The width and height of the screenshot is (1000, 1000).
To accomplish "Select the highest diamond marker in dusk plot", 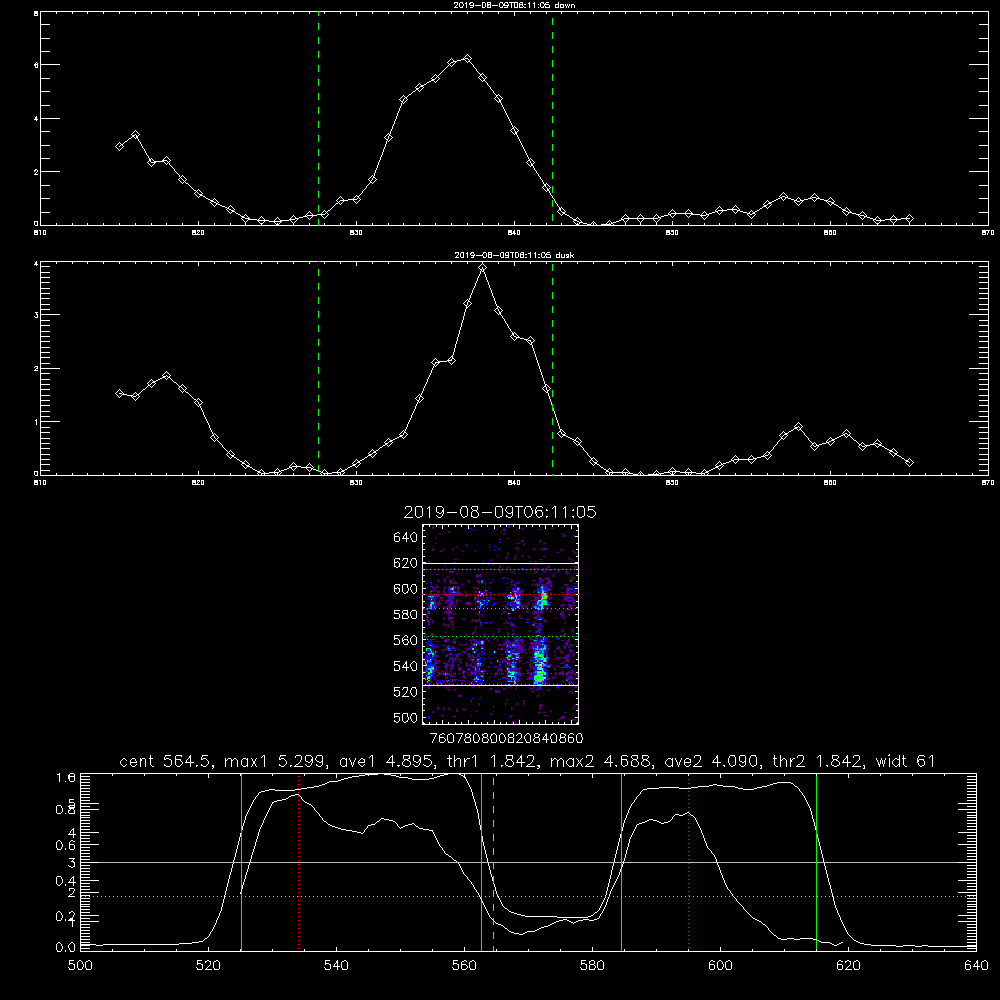I will 483,268.
